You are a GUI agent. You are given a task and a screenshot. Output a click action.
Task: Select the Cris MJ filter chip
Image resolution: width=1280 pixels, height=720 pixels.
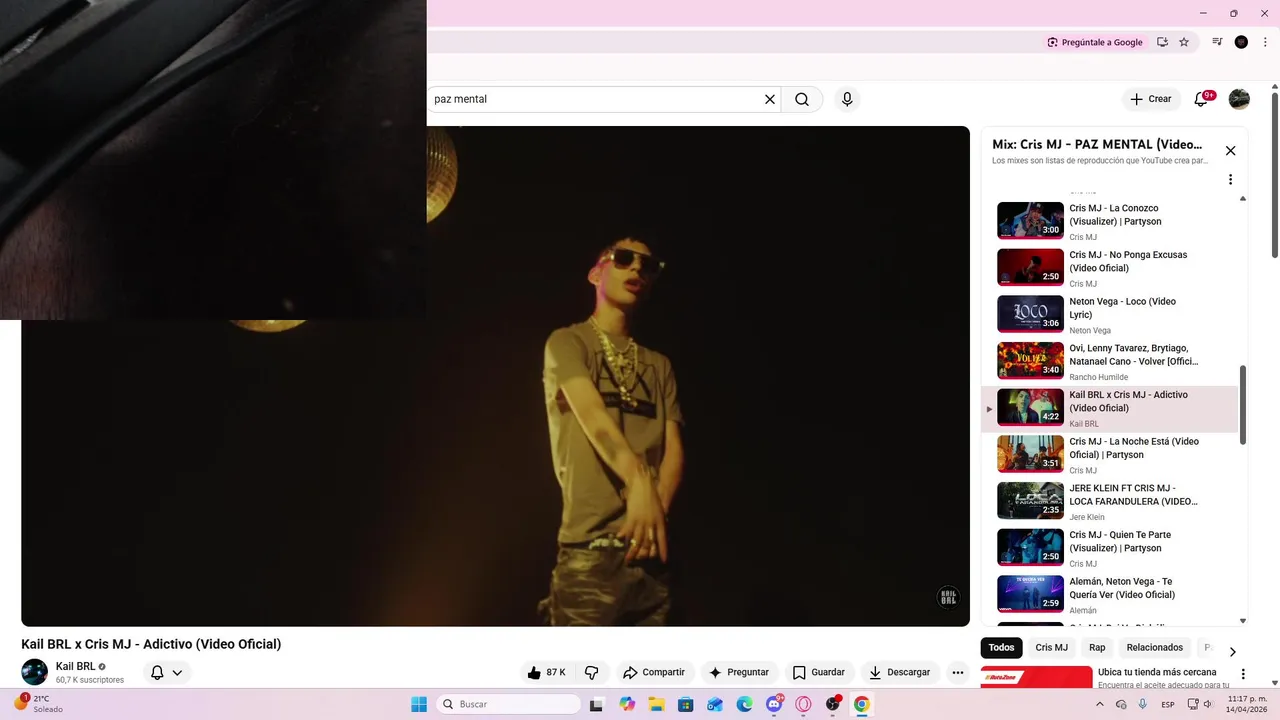(x=1051, y=648)
